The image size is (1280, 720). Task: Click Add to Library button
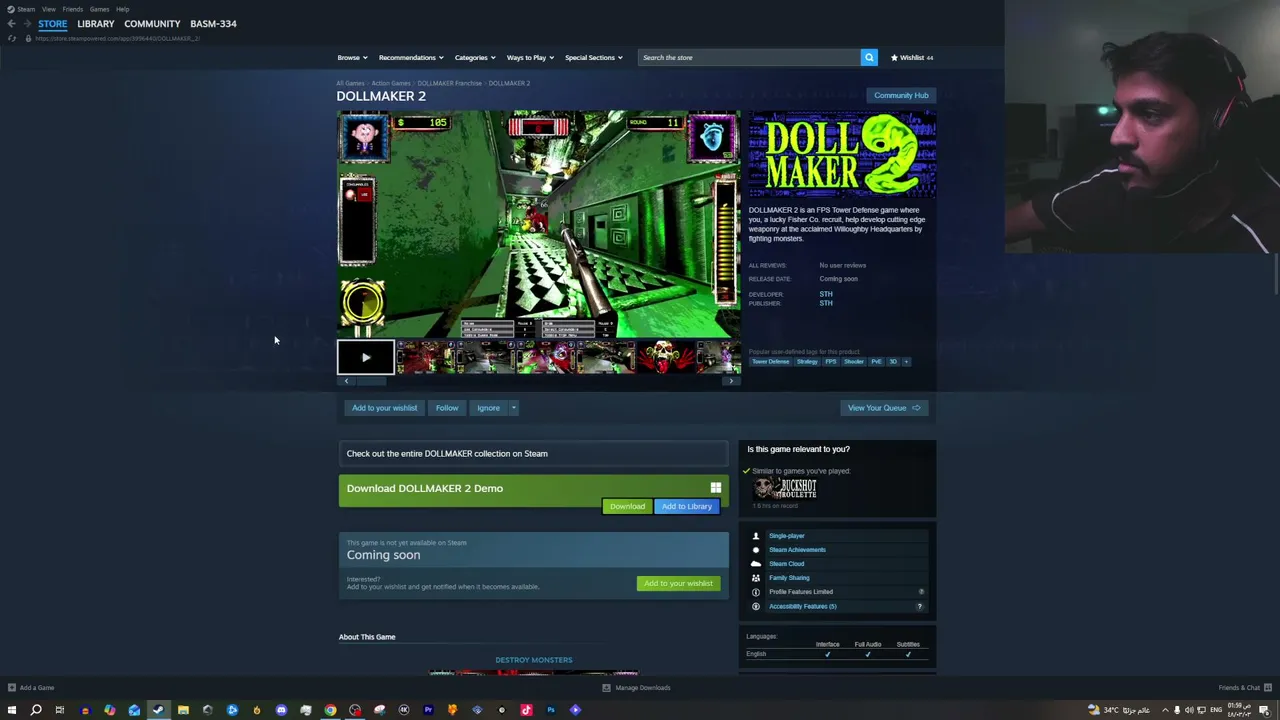(687, 506)
